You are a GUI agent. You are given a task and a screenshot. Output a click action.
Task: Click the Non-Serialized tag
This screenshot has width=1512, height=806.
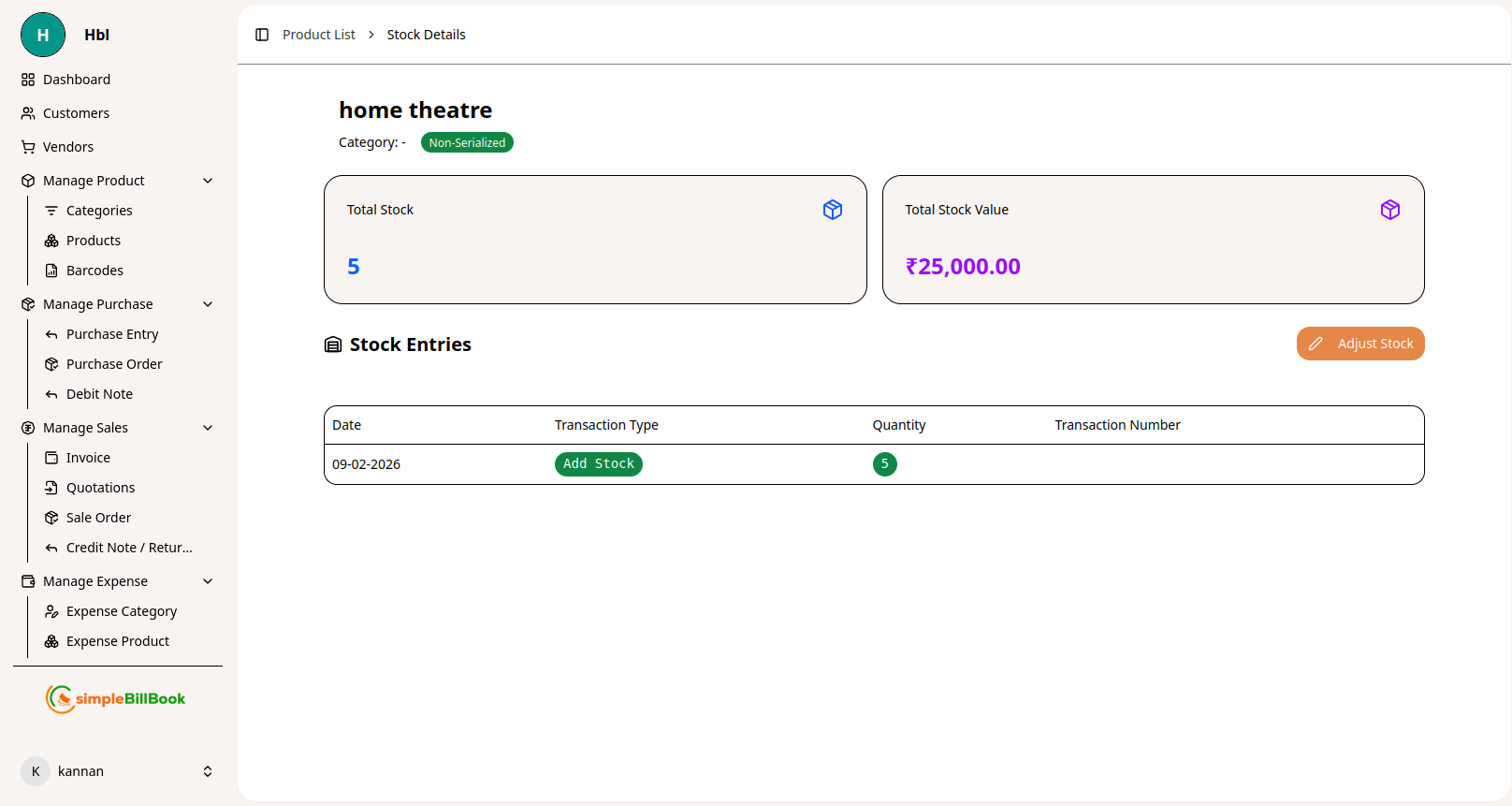tap(467, 142)
